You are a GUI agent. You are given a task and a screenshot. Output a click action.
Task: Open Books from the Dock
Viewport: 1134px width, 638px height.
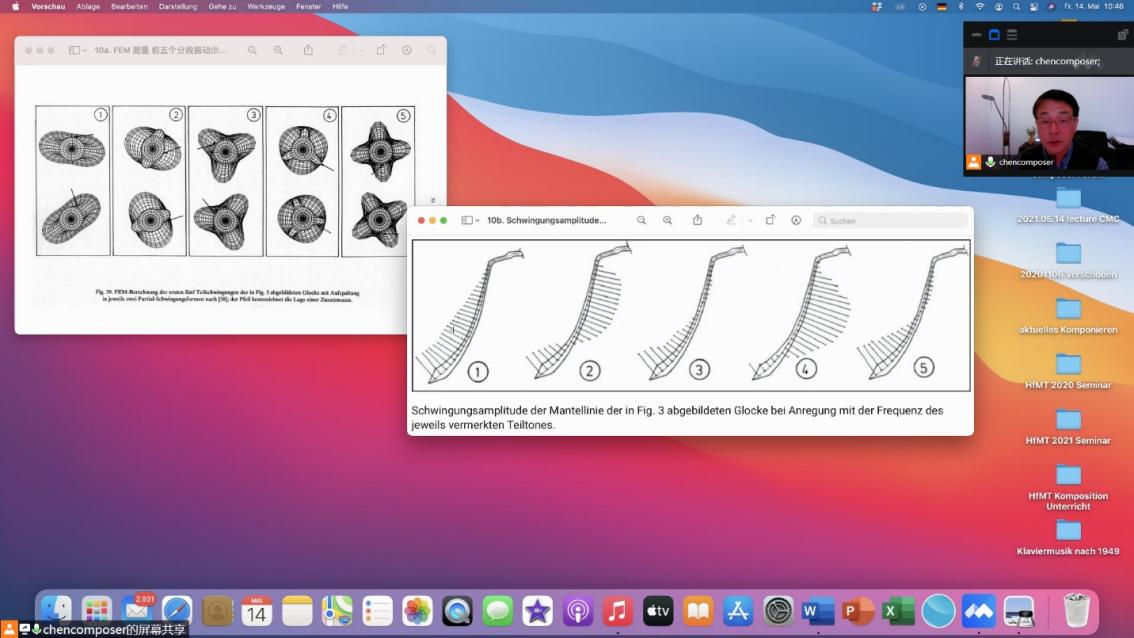698,612
